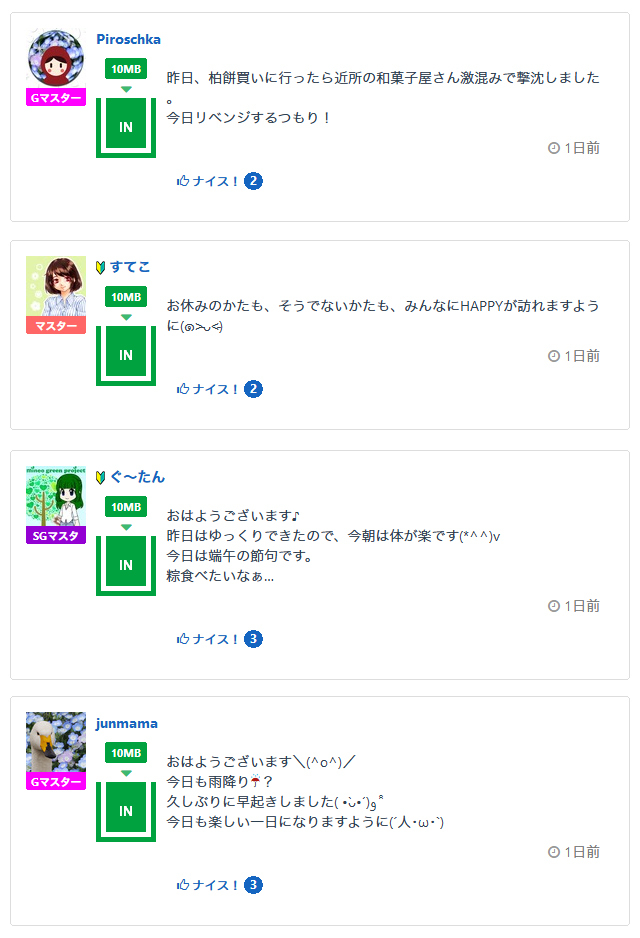Click the 10MB badge on junmama's post
Viewport: 640px width, 938px height.
pyautogui.click(x=126, y=752)
